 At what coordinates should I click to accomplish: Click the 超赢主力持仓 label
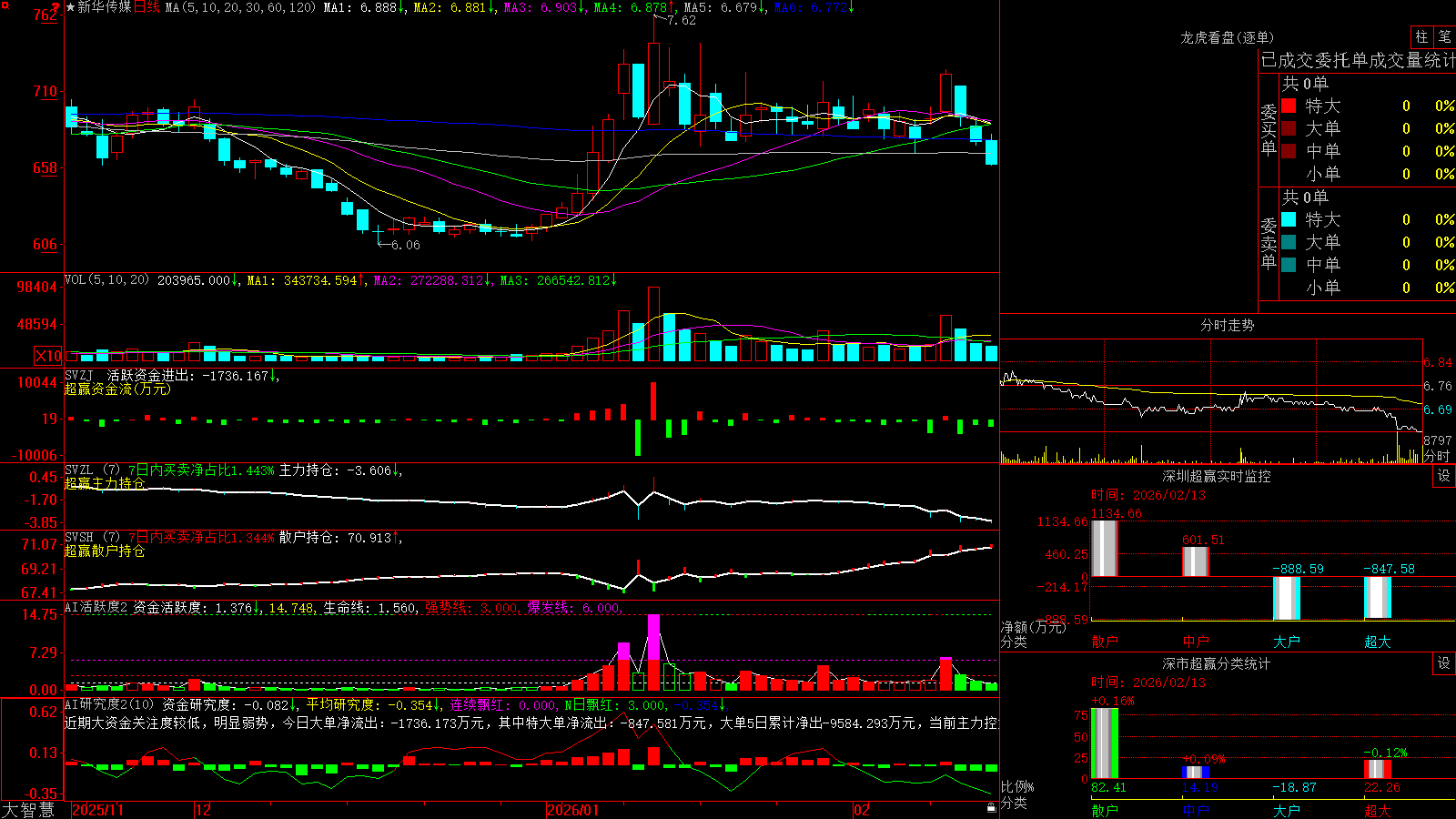tap(105, 483)
